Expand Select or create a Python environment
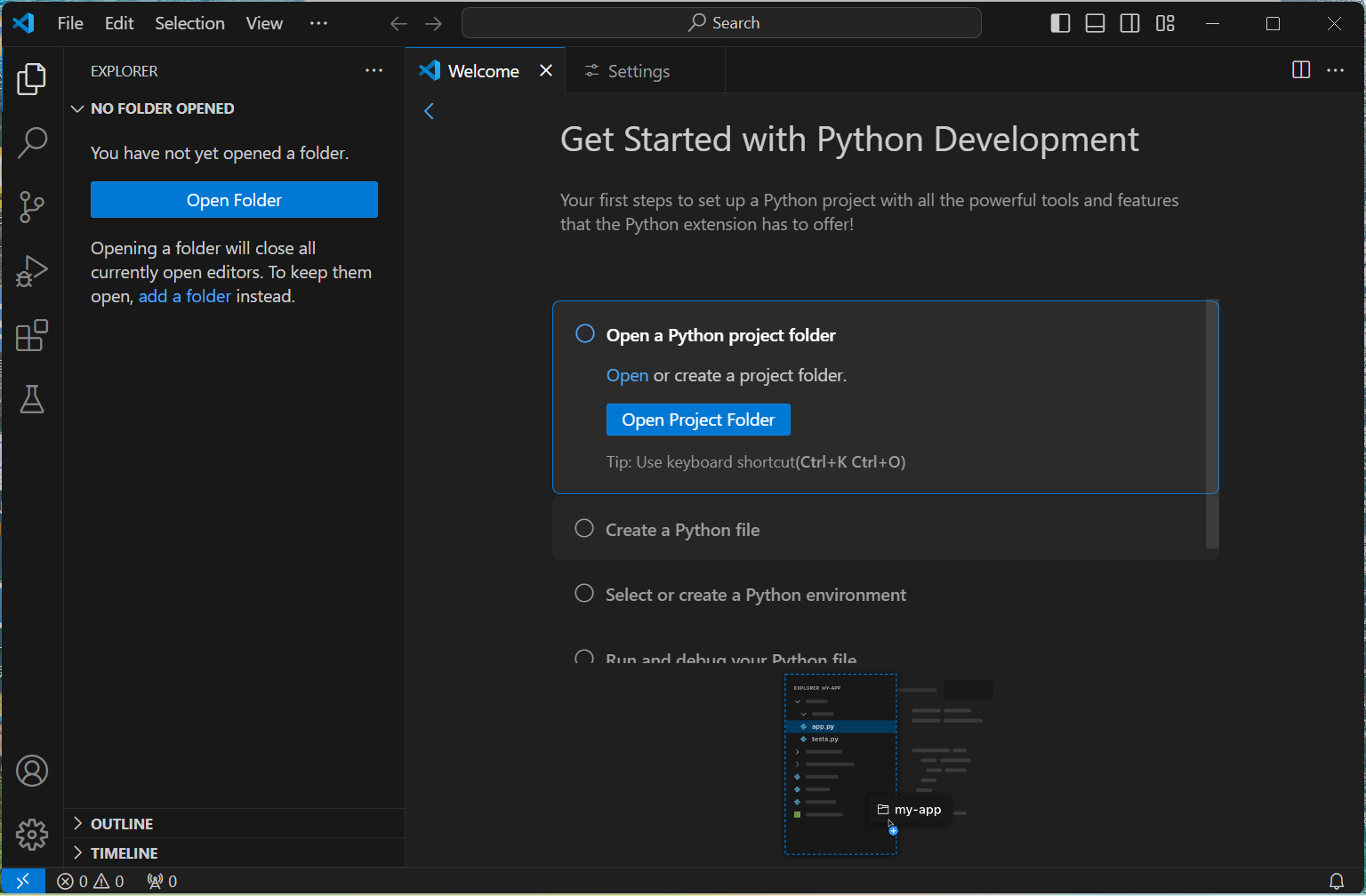The width and height of the screenshot is (1366, 896). pyautogui.click(x=879, y=595)
